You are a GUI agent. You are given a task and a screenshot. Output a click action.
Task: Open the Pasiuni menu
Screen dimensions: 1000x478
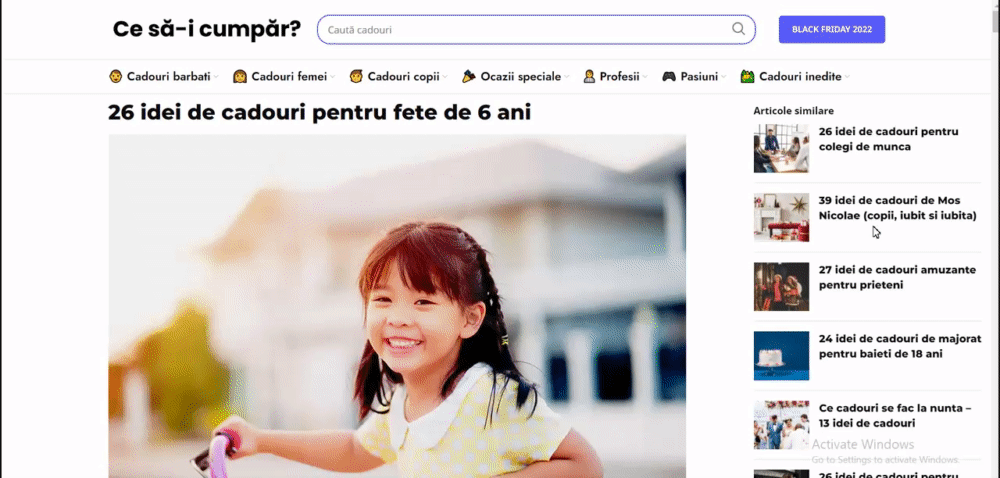[699, 76]
